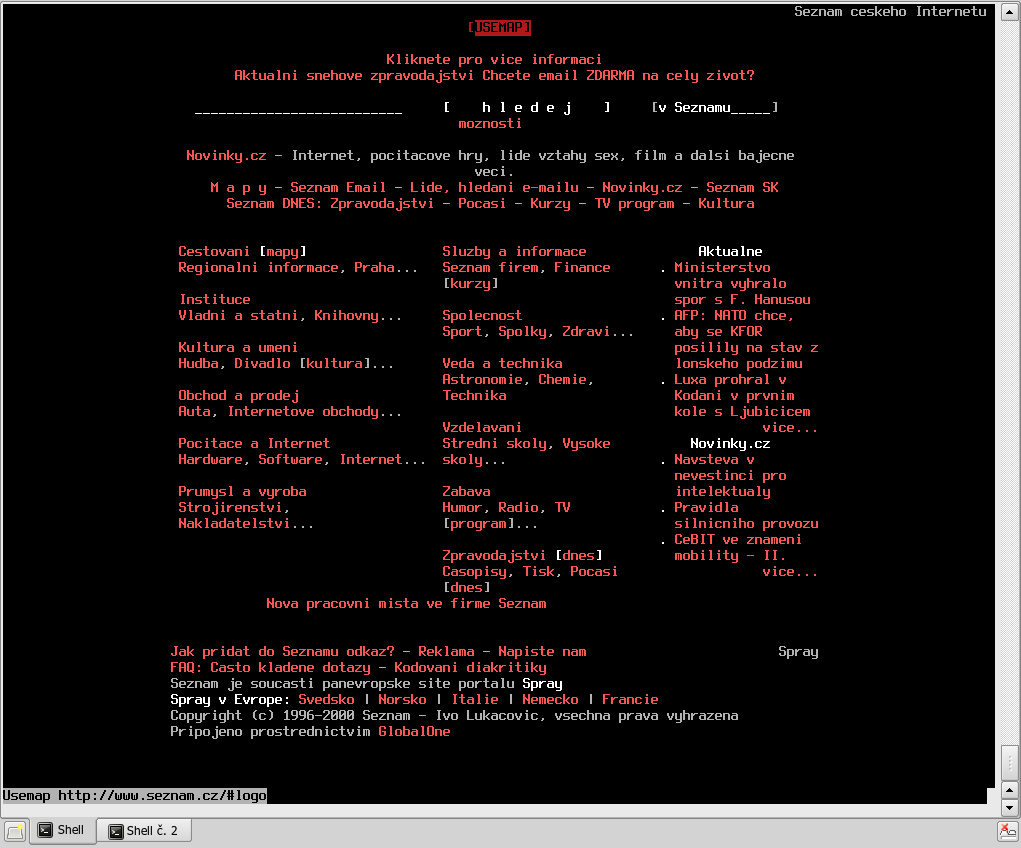Viewport: 1021px width, 848px height.
Task: Click the close session icon at bottom right
Action: pyautogui.click(x=1007, y=830)
